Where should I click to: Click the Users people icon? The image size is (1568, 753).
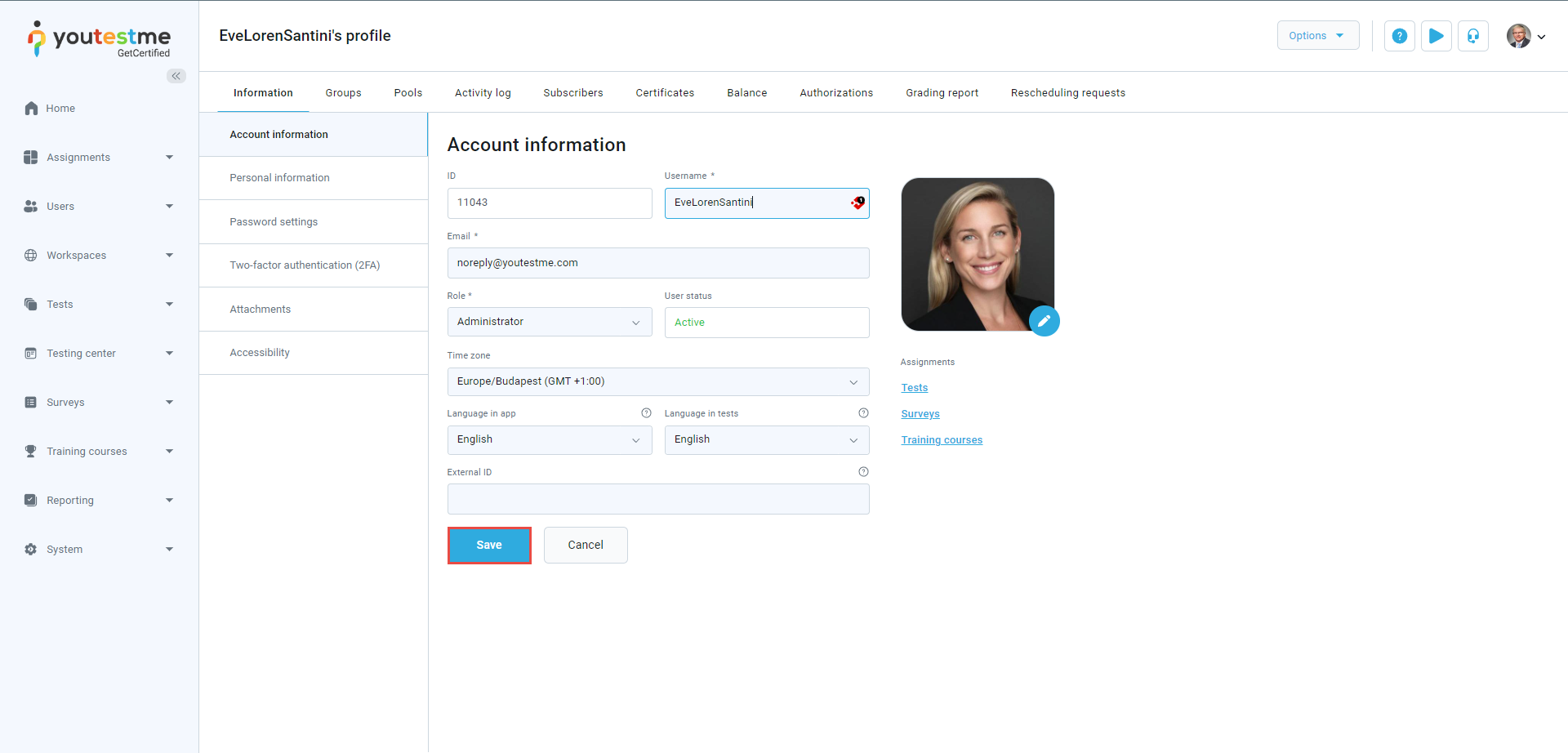tap(31, 206)
